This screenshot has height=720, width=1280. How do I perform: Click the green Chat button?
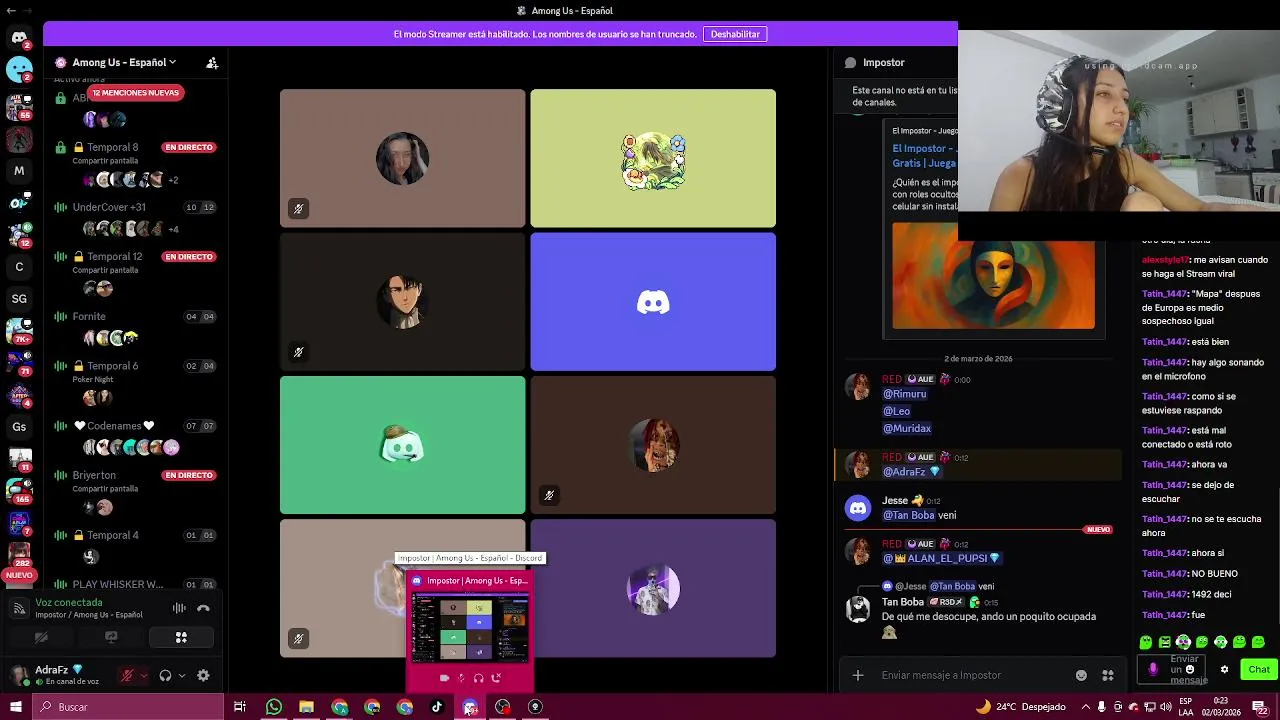point(1258,669)
